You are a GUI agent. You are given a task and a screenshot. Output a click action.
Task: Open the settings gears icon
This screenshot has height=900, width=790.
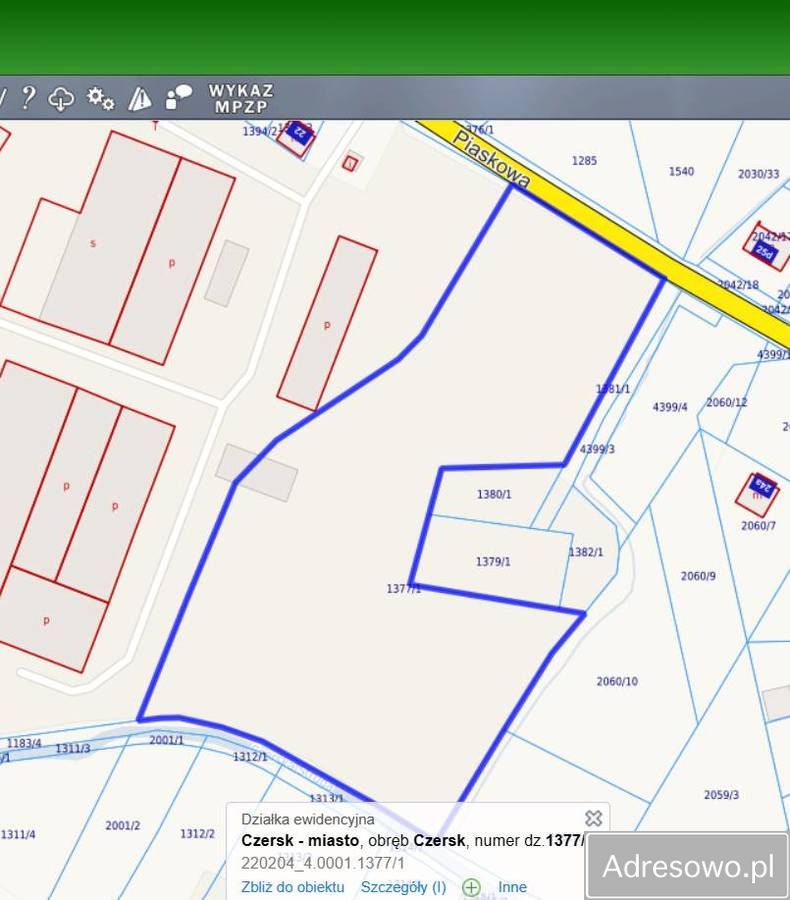(100, 98)
